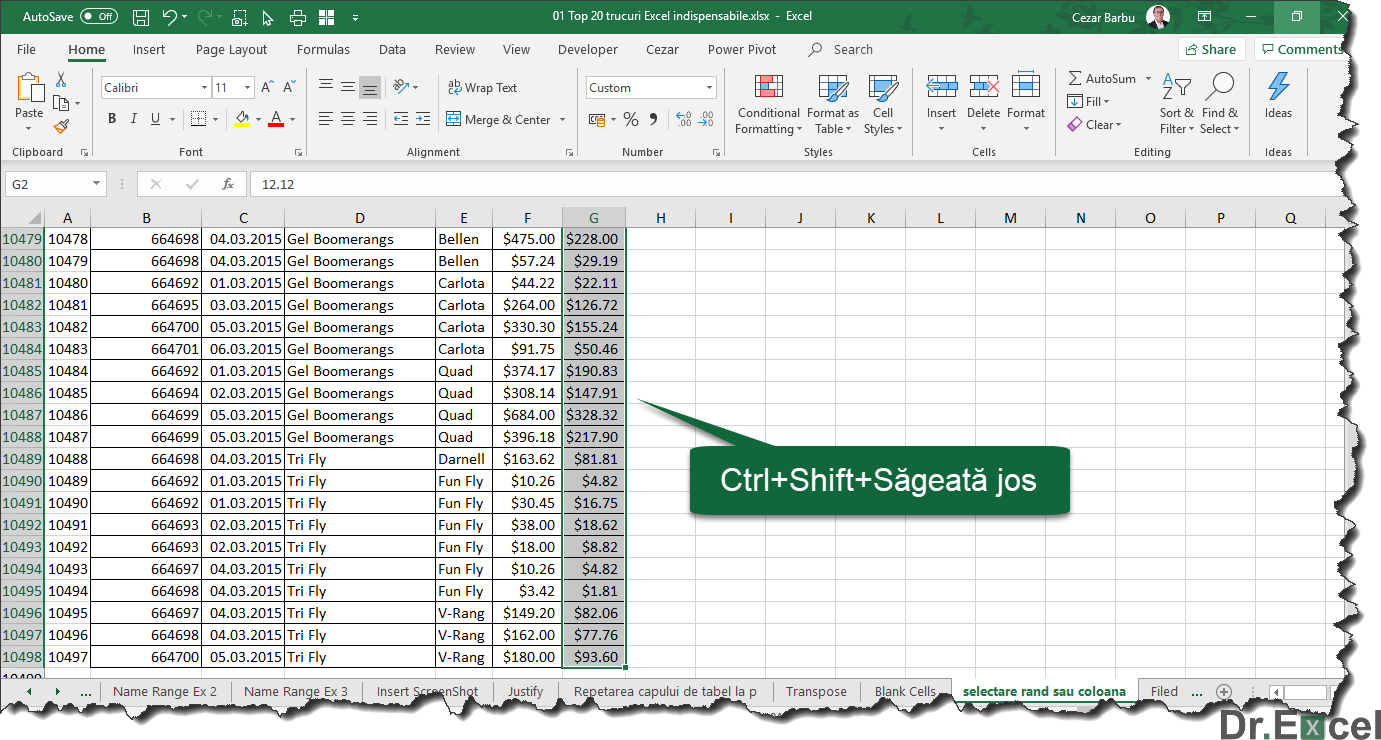The width and height of the screenshot is (1381, 740).
Task: Toggle bold formatting
Action: [111, 118]
